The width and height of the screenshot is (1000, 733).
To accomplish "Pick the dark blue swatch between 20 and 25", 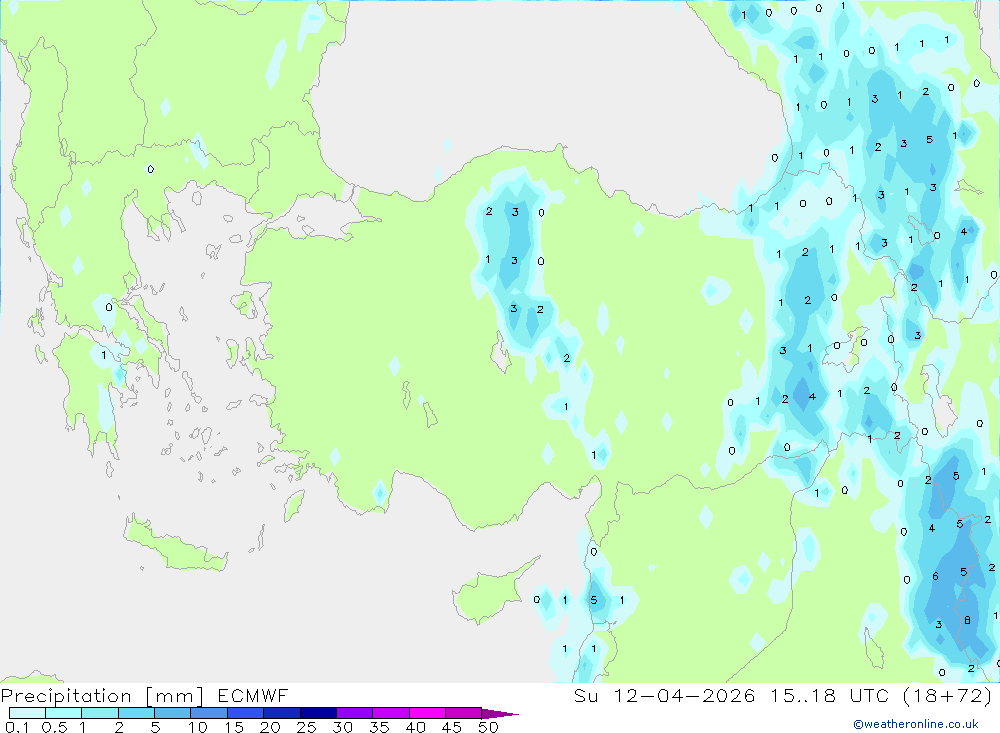I will [x=281, y=713].
